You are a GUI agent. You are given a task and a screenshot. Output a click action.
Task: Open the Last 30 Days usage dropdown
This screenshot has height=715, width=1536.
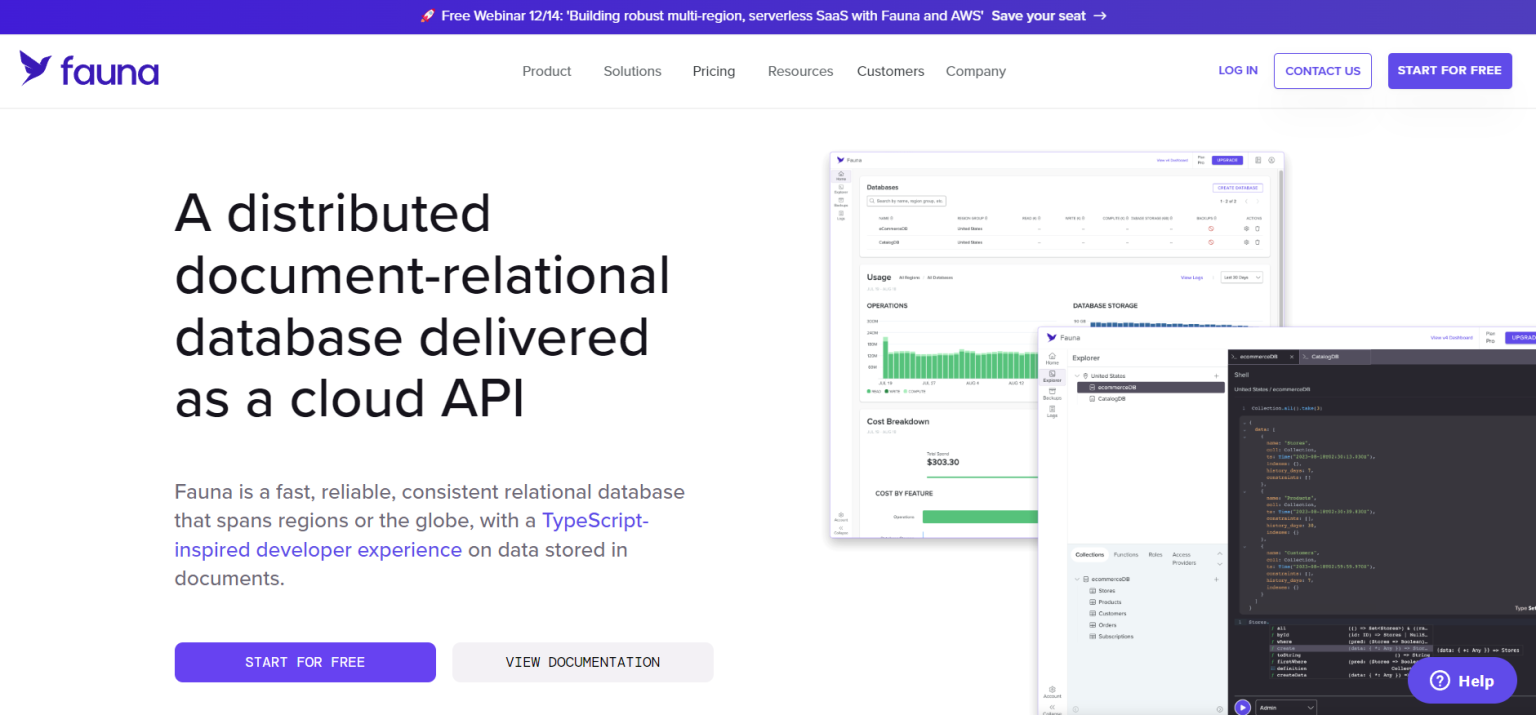[1241, 277]
